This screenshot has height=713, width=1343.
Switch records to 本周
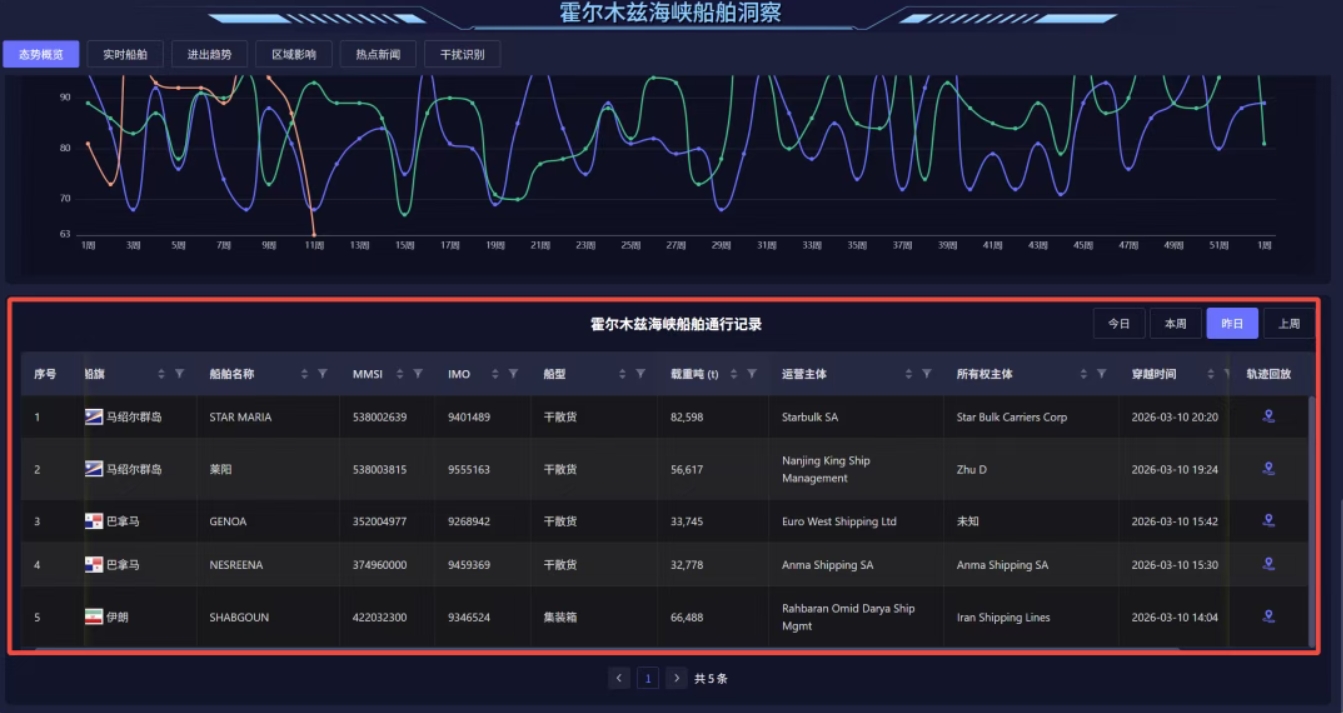pyautogui.click(x=1175, y=324)
